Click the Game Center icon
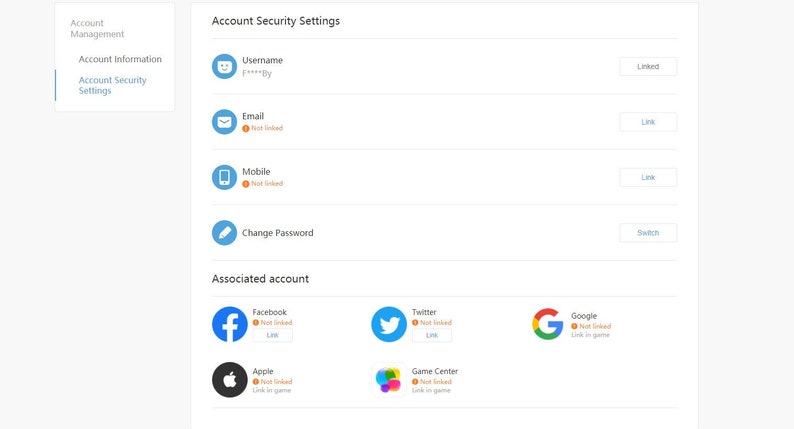Screen dimensions: 794x429 pyautogui.click(x=389, y=379)
